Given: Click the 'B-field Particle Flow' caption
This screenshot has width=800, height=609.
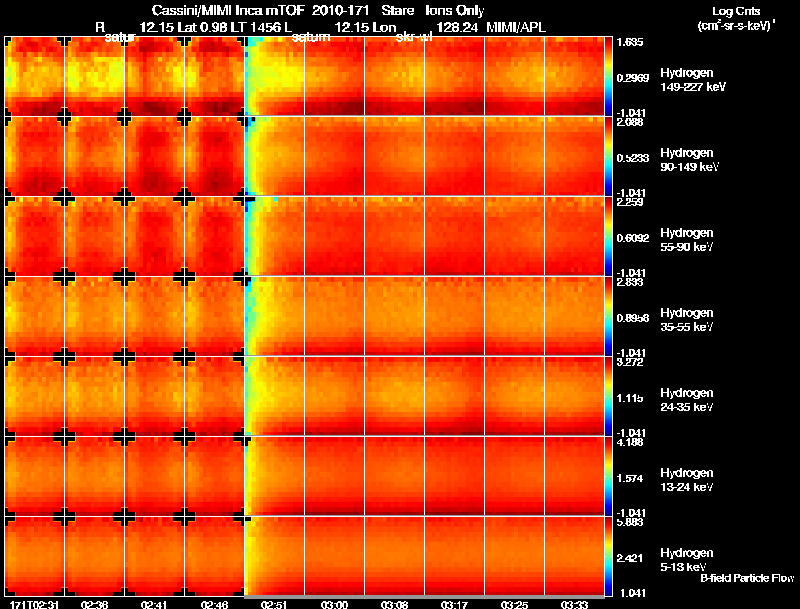Looking at the screenshot, I should pyautogui.click(x=747, y=578).
